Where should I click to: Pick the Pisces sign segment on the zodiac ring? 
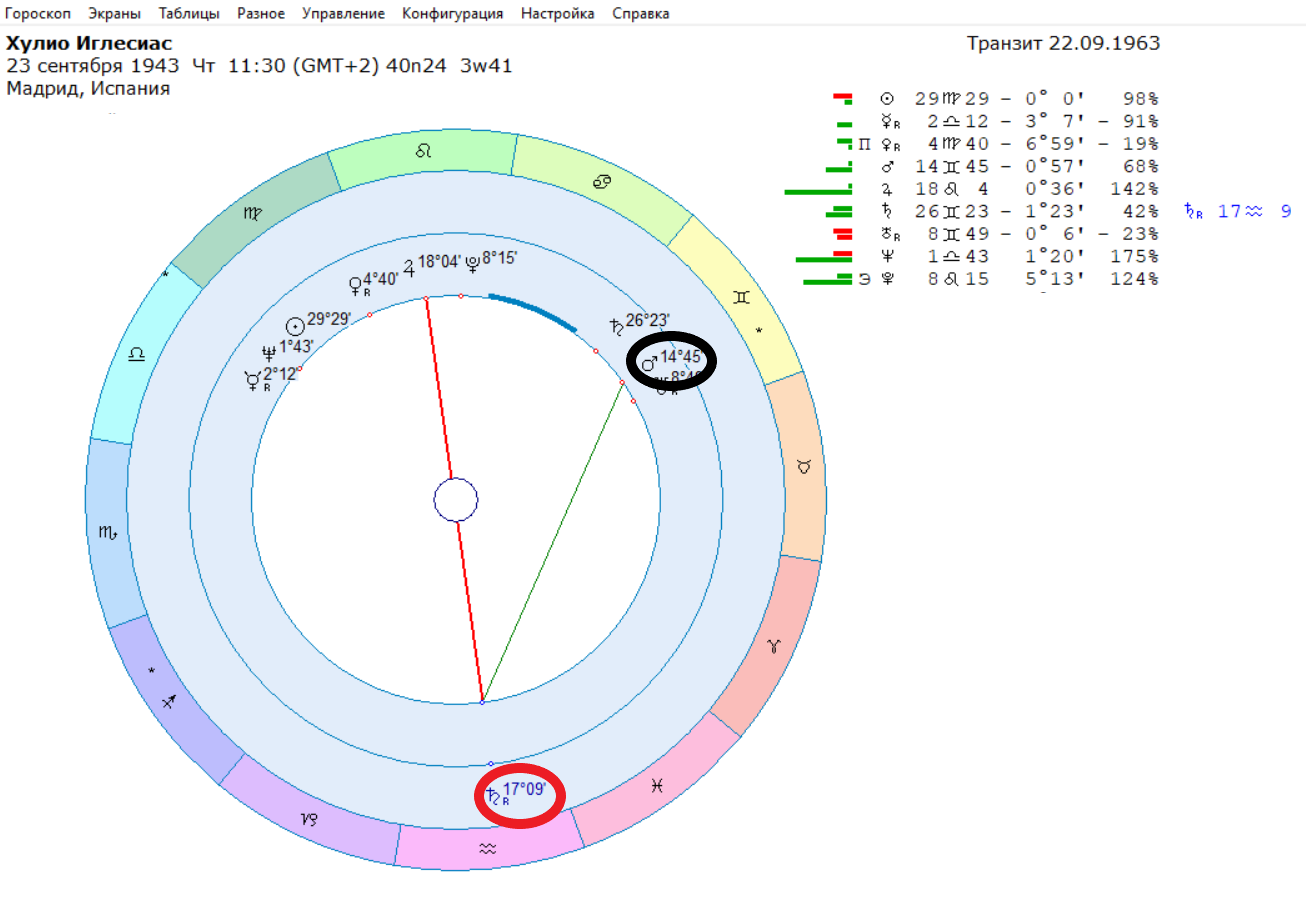[x=656, y=786]
